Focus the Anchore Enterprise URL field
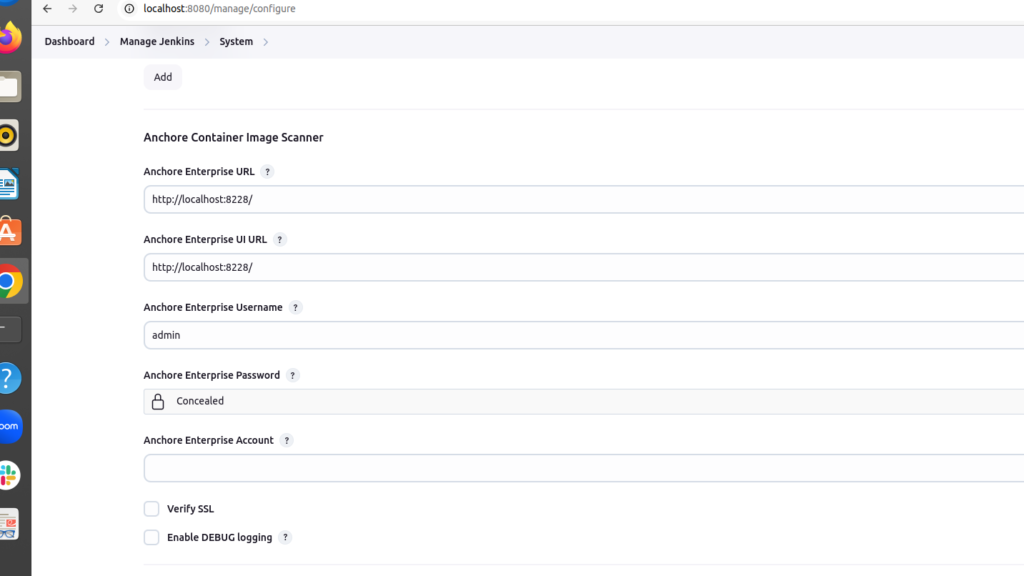1024x576 pixels. [584, 199]
